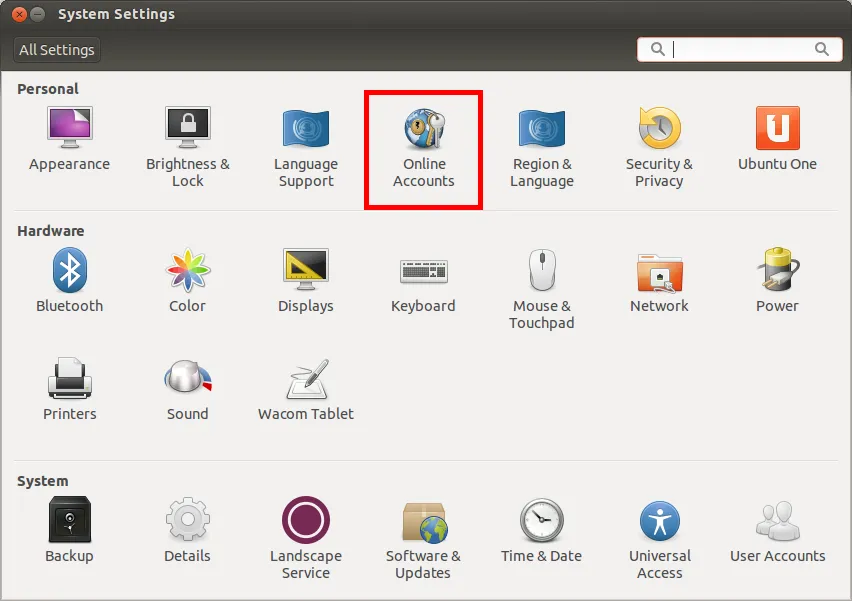This screenshot has height=601, width=852.
Task: Launch the Ubuntu One panel
Action: (x=777, y=140)
